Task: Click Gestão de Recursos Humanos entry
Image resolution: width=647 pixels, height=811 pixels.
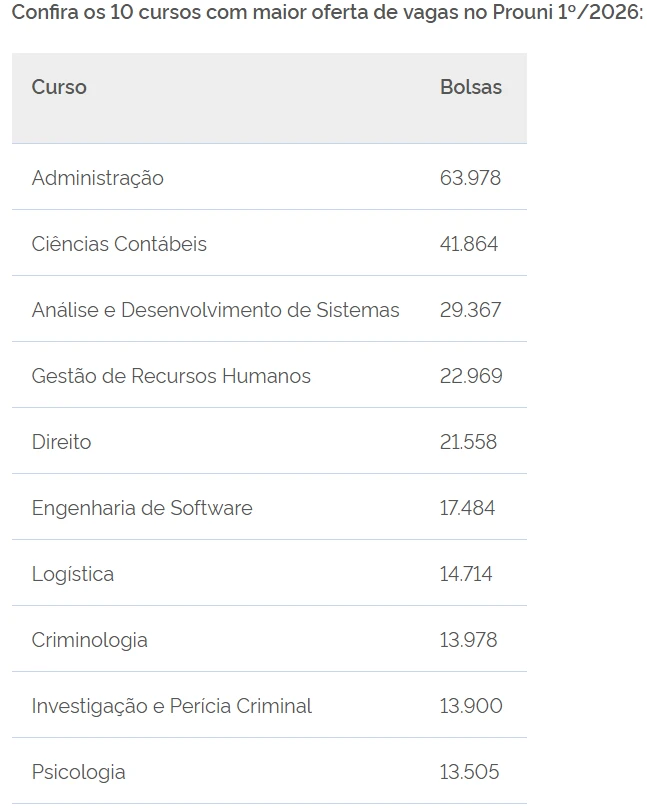Action: click(x=171, y=376)
